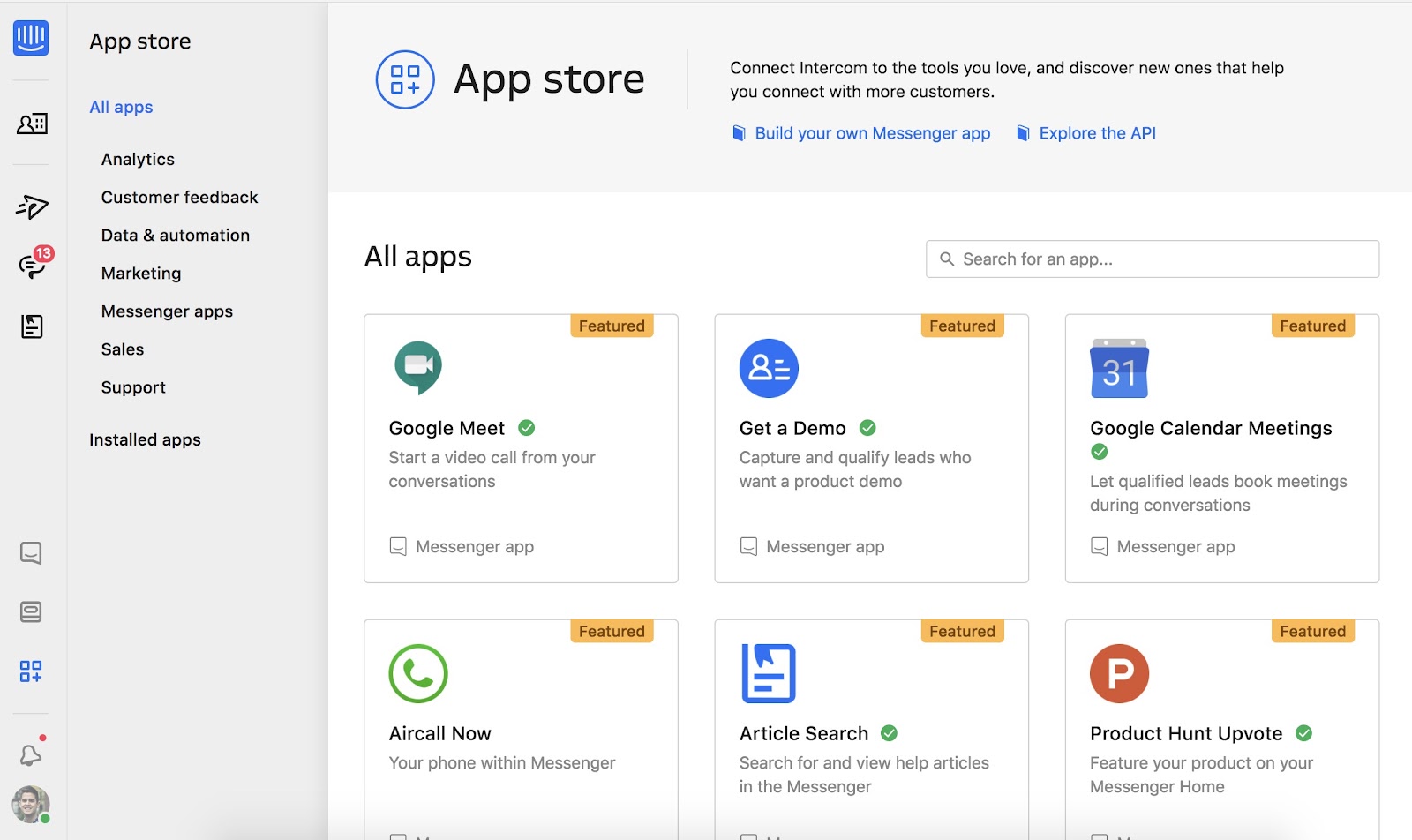Open the Contacts icon in the left rail
This screenshot has width=1412, height=840.
[x=32, y=124]
